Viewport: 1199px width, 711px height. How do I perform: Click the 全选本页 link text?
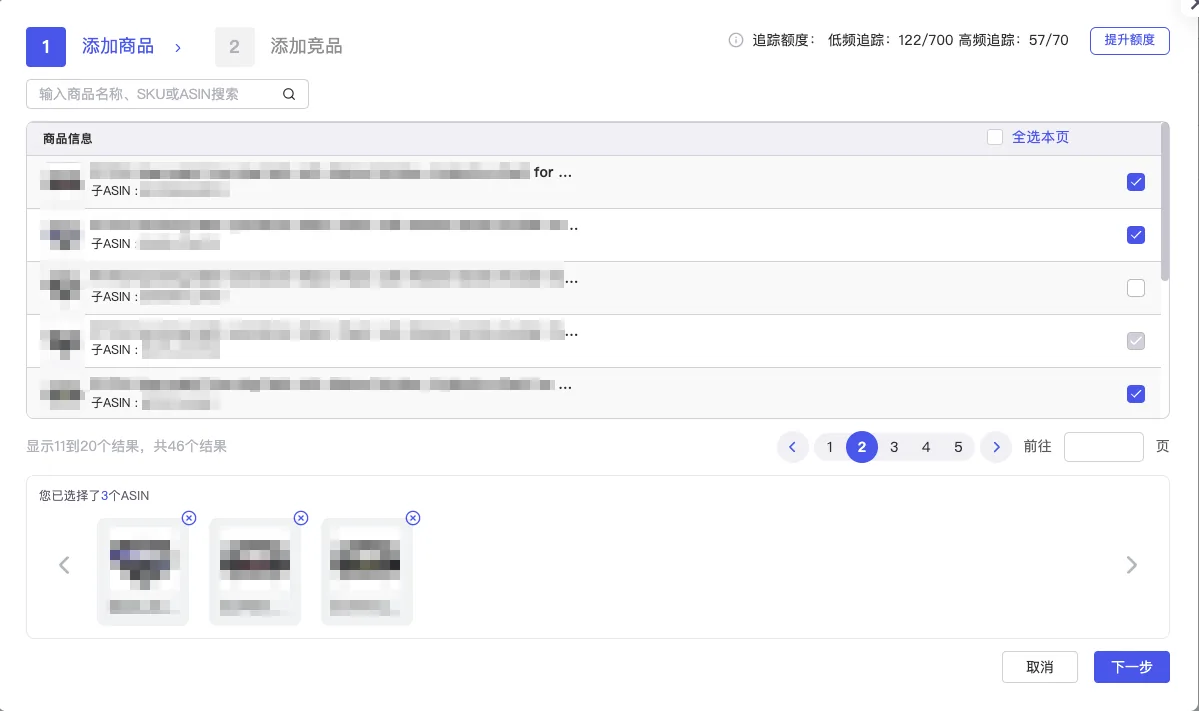1041,138
